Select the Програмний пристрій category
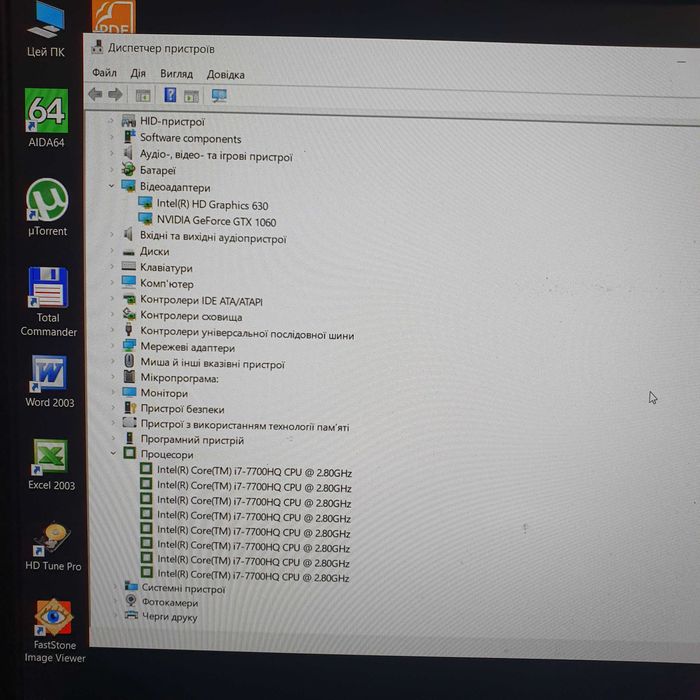 (192, 440)
